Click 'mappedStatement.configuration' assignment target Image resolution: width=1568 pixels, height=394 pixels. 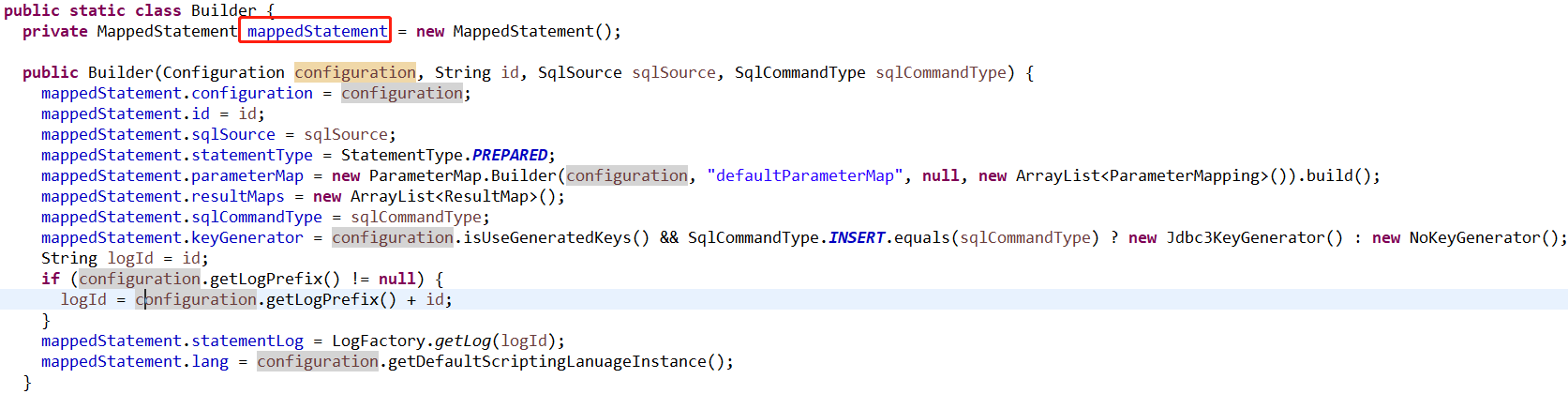point(177,93)
